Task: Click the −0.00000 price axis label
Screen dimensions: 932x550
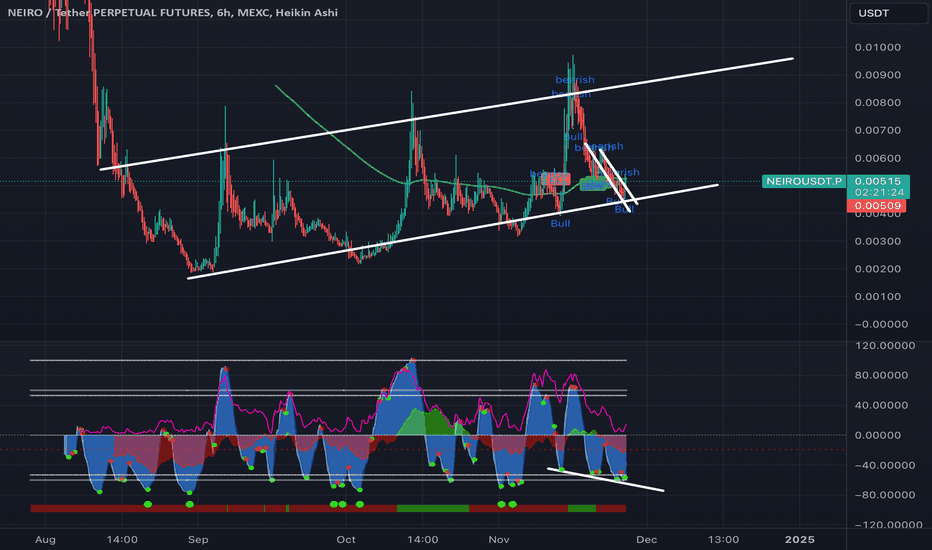Action: 881,324
